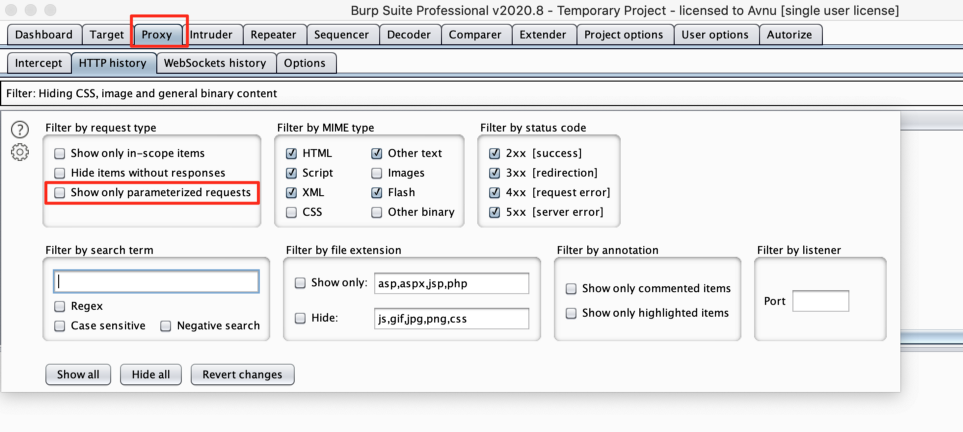This screenshot has height=432, width=963.
Task: Check the Images MIME type
Action: click(376, 173)
